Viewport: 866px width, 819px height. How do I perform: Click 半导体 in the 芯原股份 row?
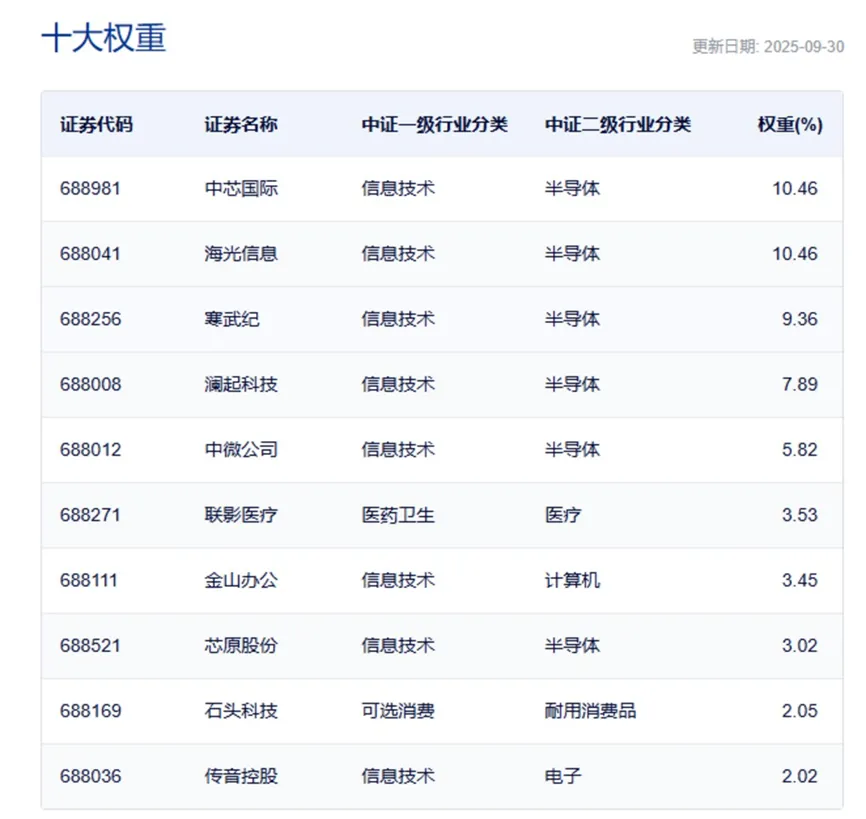click(572, 645)
